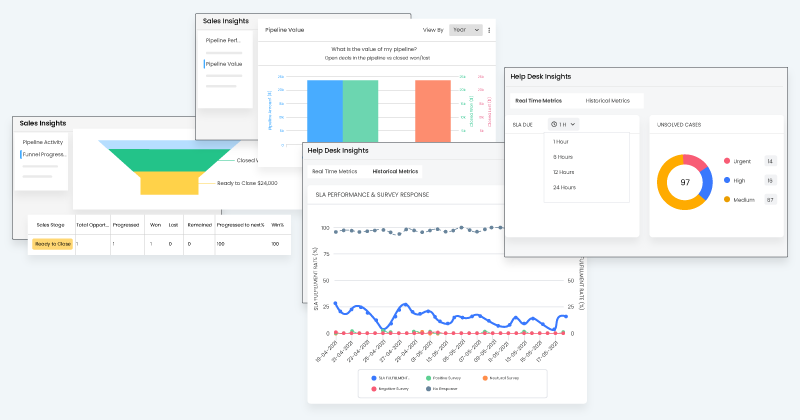Click the Ready to Close stage badge
Image resolution: width=800 pixels, height=420 pixels.
[52, 243]
